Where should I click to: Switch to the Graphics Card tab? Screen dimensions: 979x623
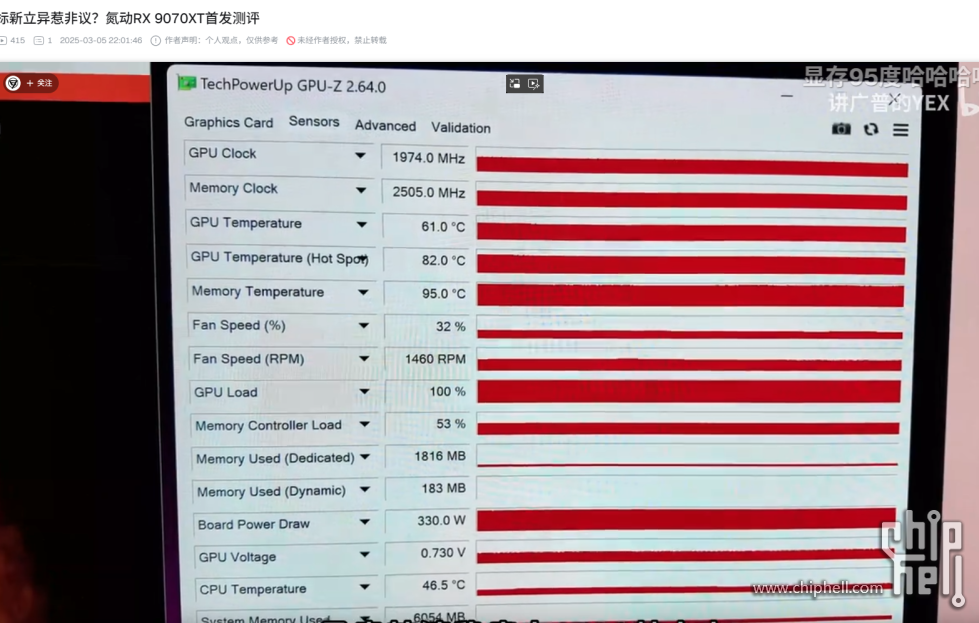[229, 122]
